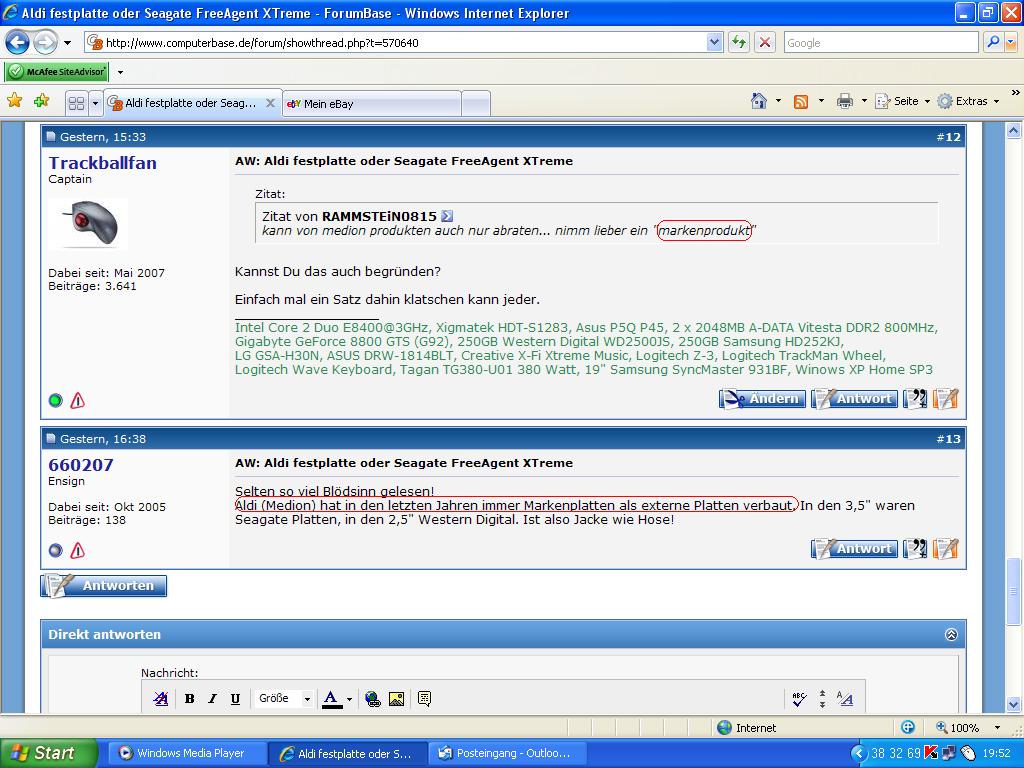The image size is (1024, 768).
Task: Click the switch editor mode A/A icon
Action: pos(844,699)
